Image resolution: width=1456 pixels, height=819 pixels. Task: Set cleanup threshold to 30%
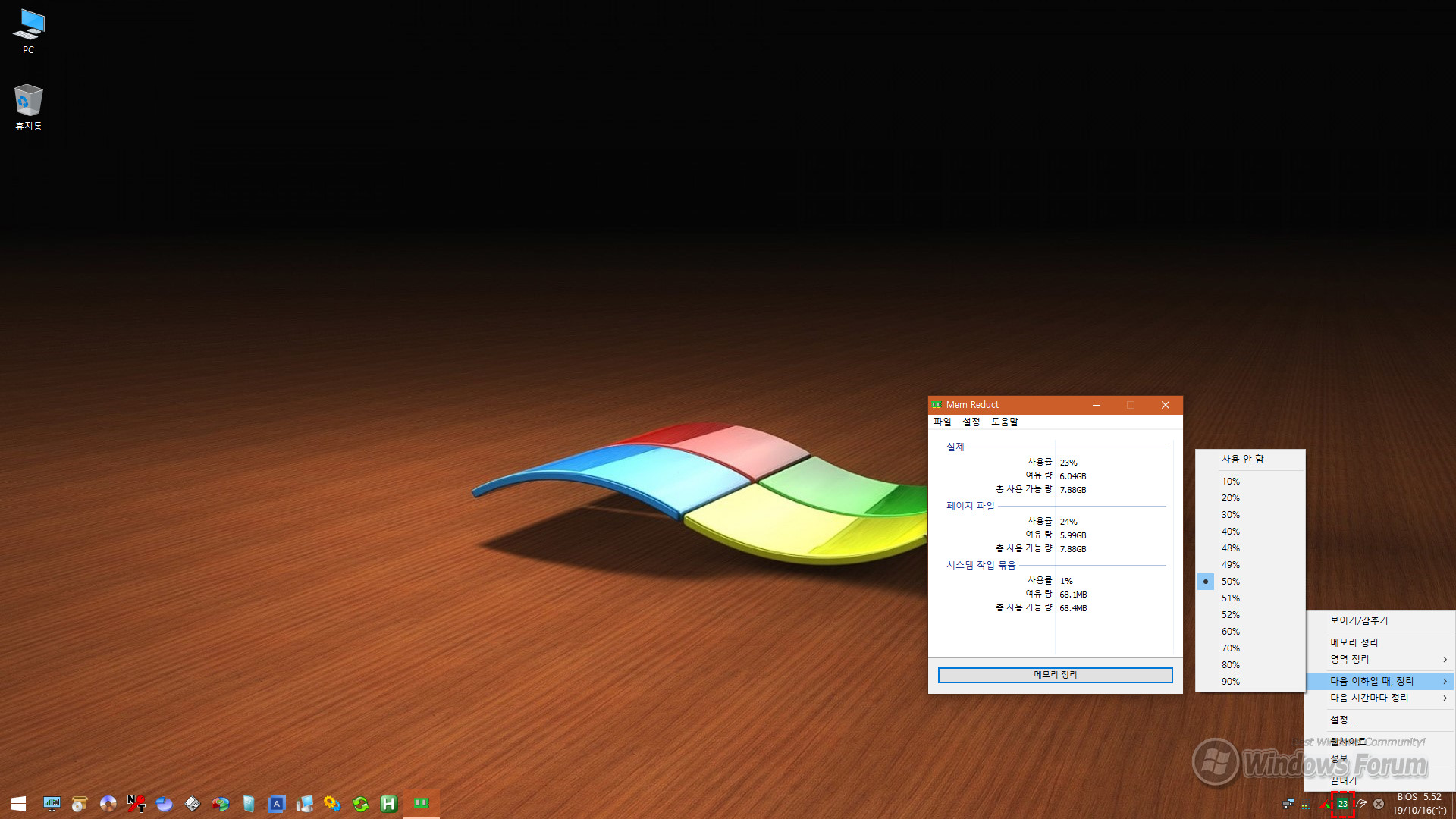point(1250,515)
